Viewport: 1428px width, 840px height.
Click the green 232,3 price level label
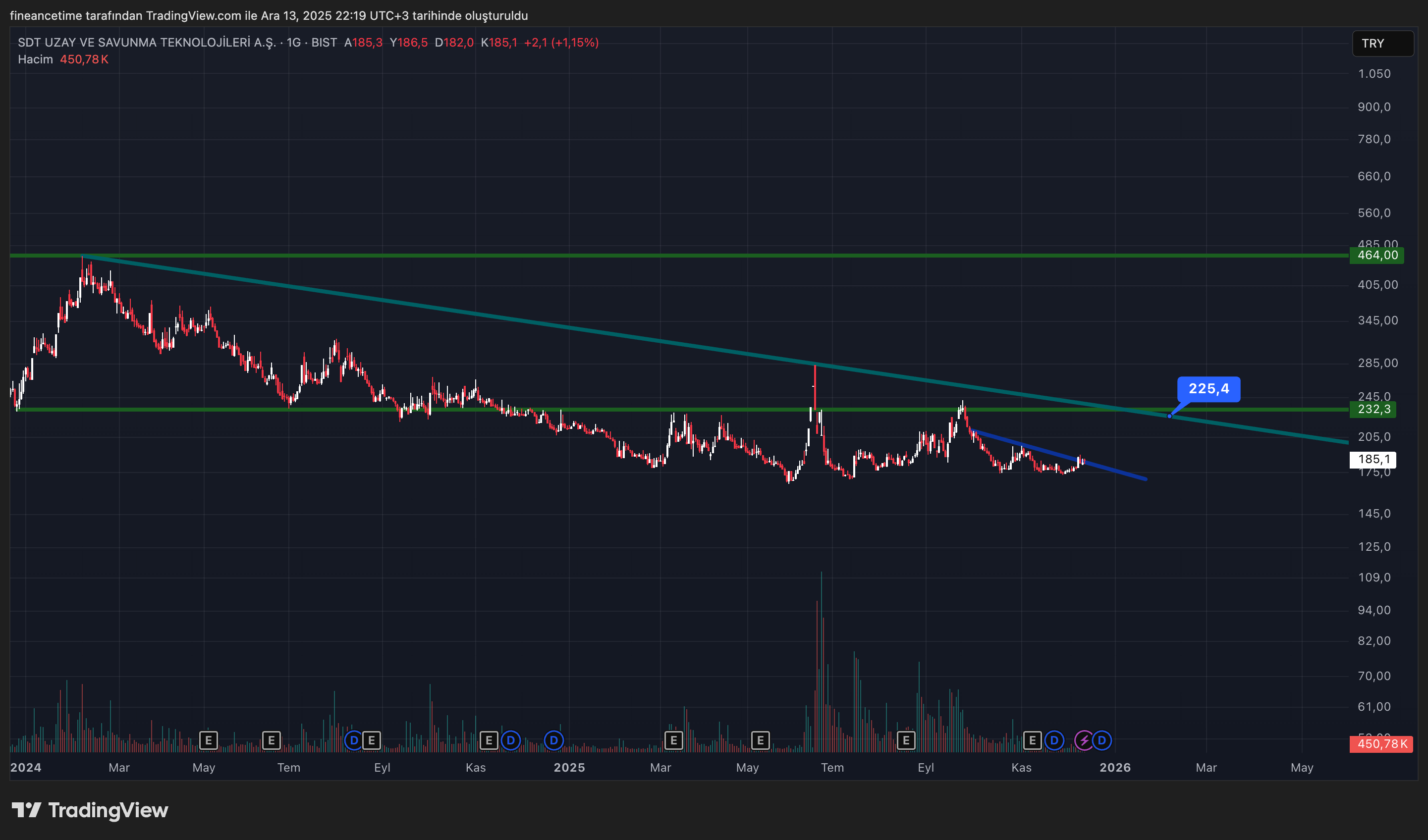click(1373, 410)
